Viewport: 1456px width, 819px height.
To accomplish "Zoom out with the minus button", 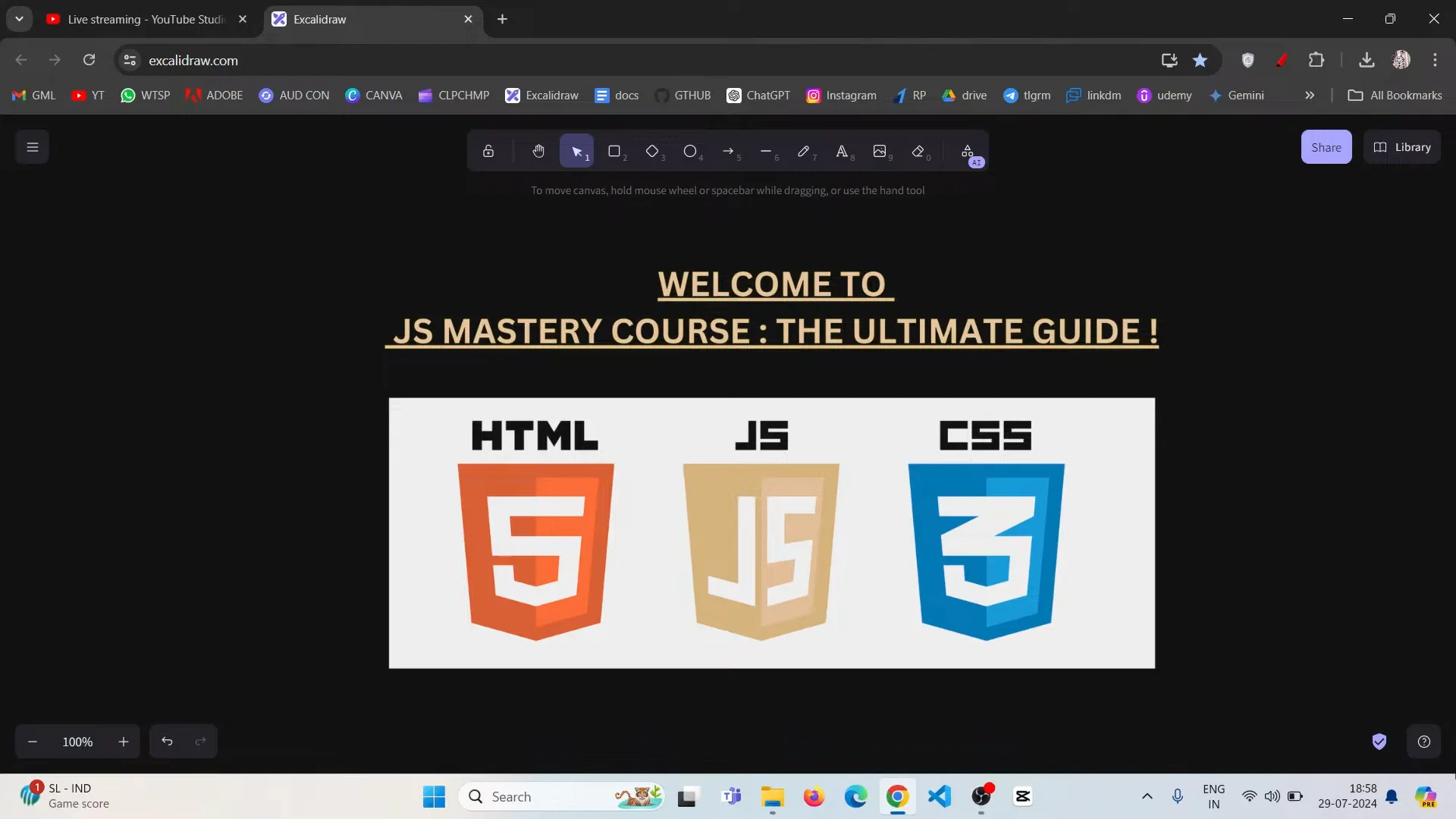I will [33, 742].
